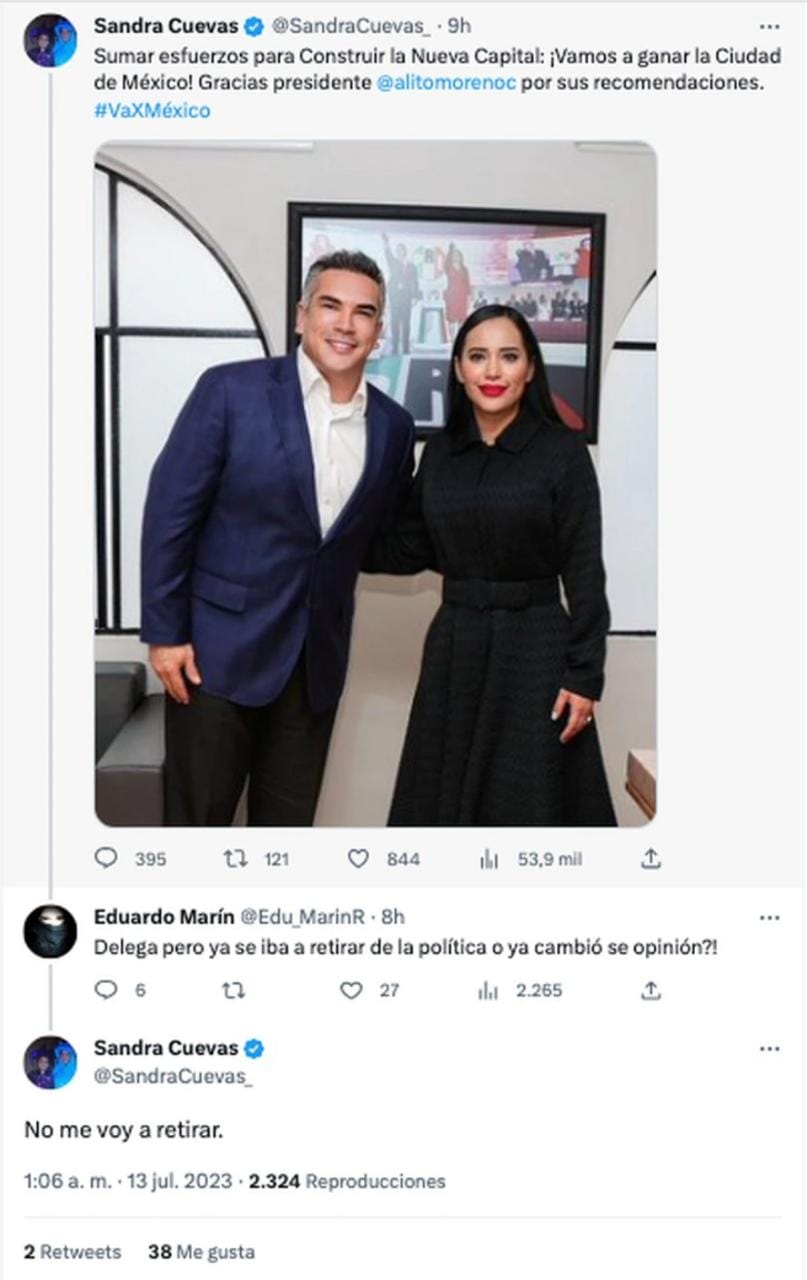Like Eduardo Marín's reply
The height and width of the screenshot is (1280, 807).
coord(350,990)
